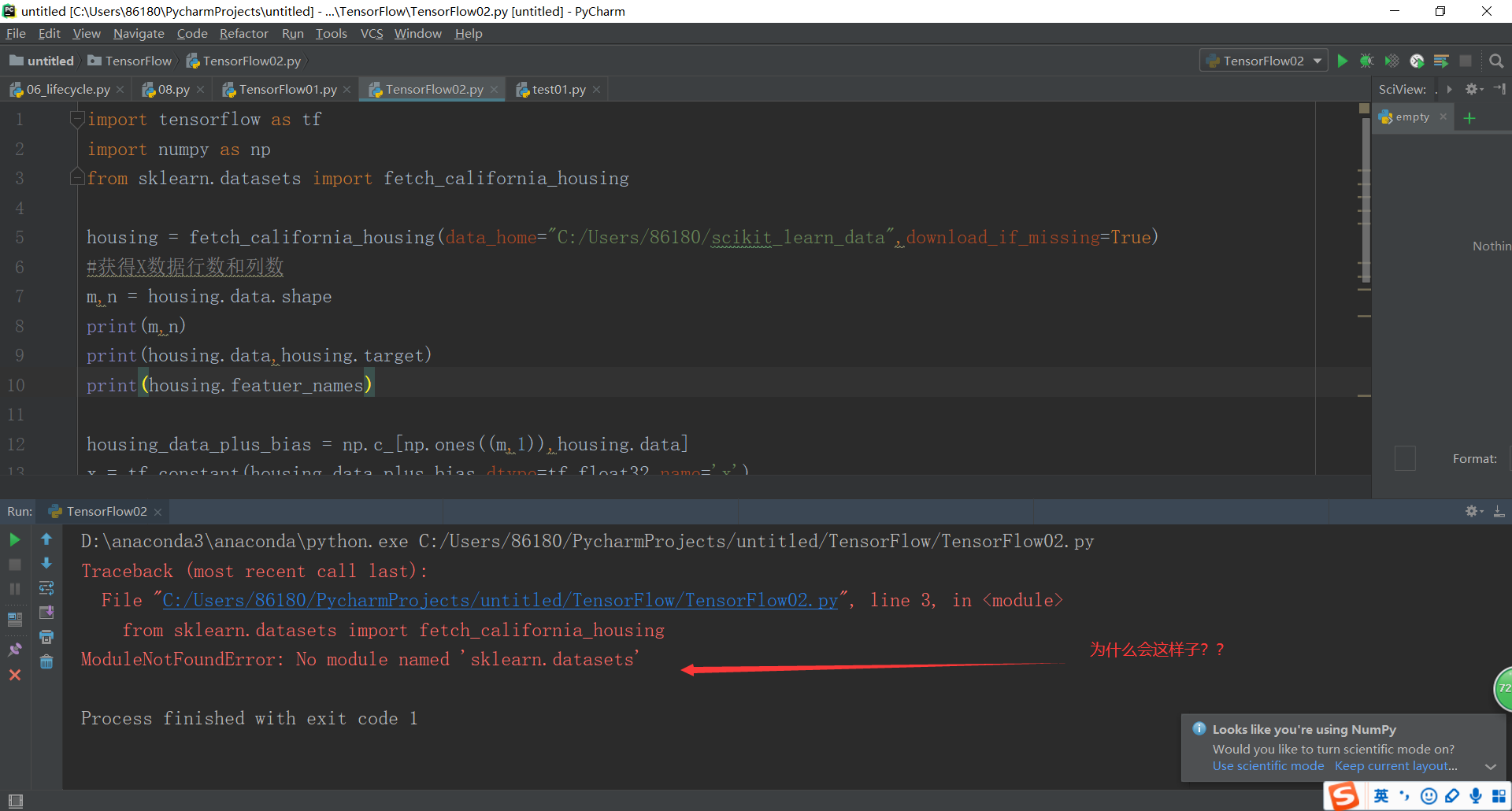Start debugging with the bug icon
Viewport: 1512px width, 811px height.
point(1366,61)
